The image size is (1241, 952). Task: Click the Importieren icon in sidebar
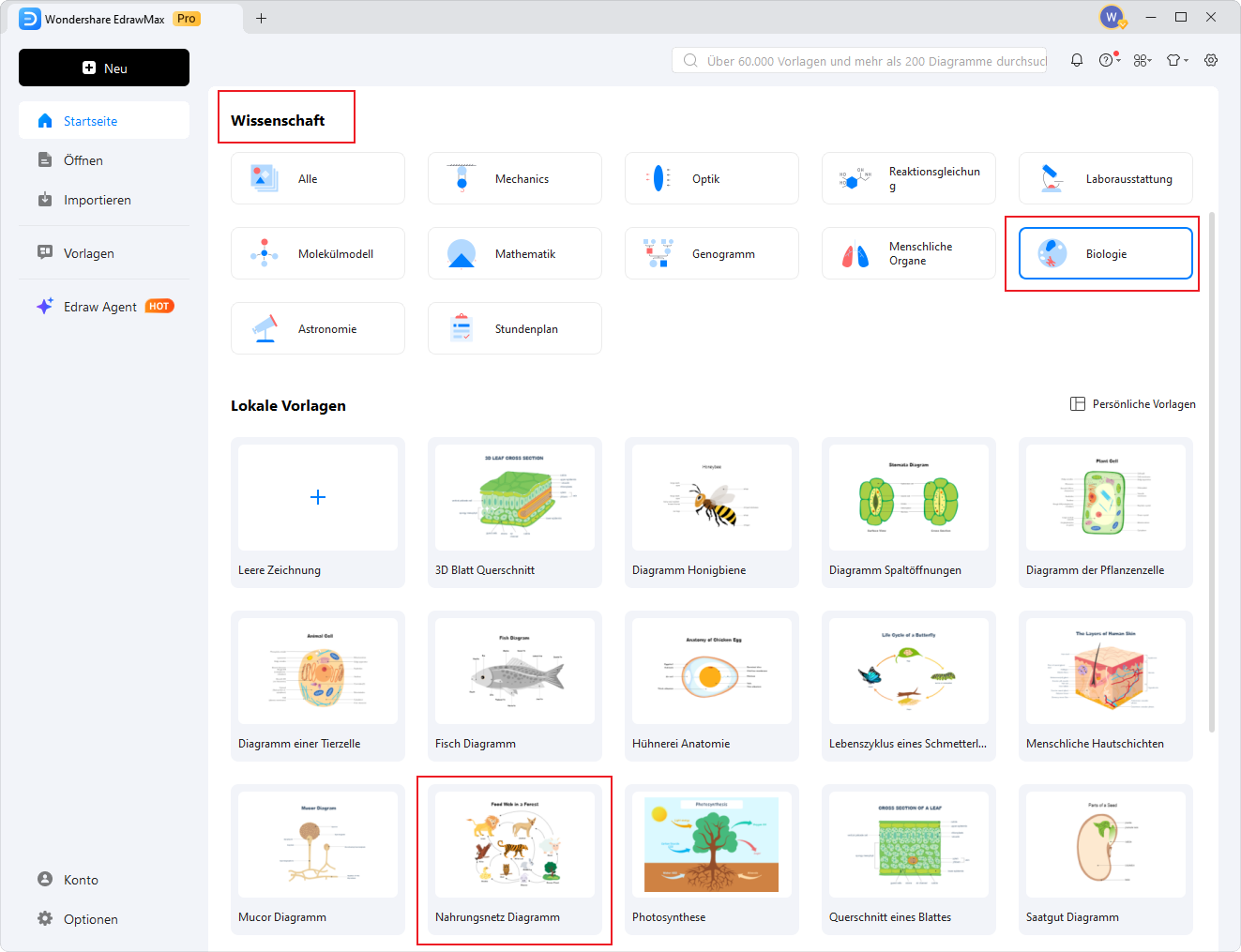click(45, 200)
